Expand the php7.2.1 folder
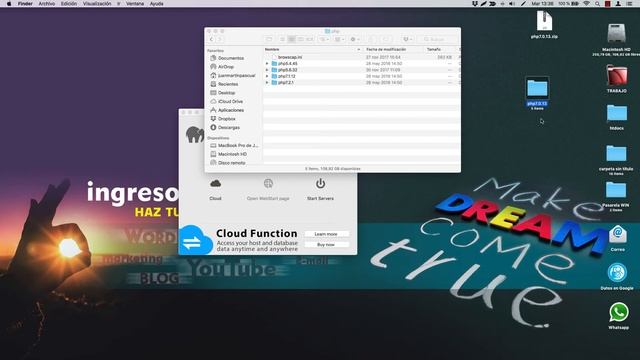640x360 pixels. [x=267, y=82]
